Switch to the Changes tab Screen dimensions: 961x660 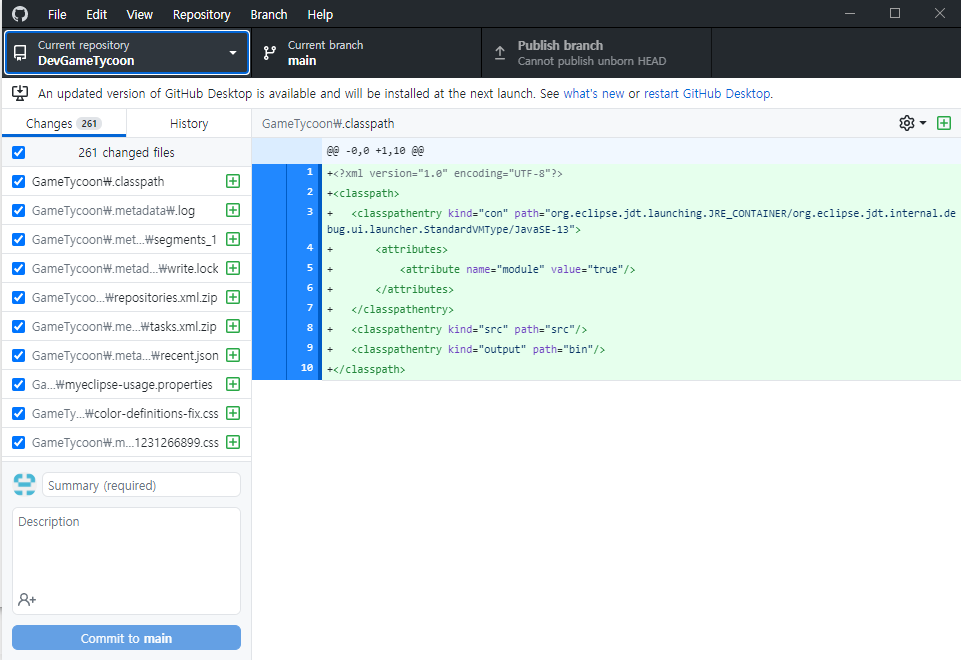point(64,123)
